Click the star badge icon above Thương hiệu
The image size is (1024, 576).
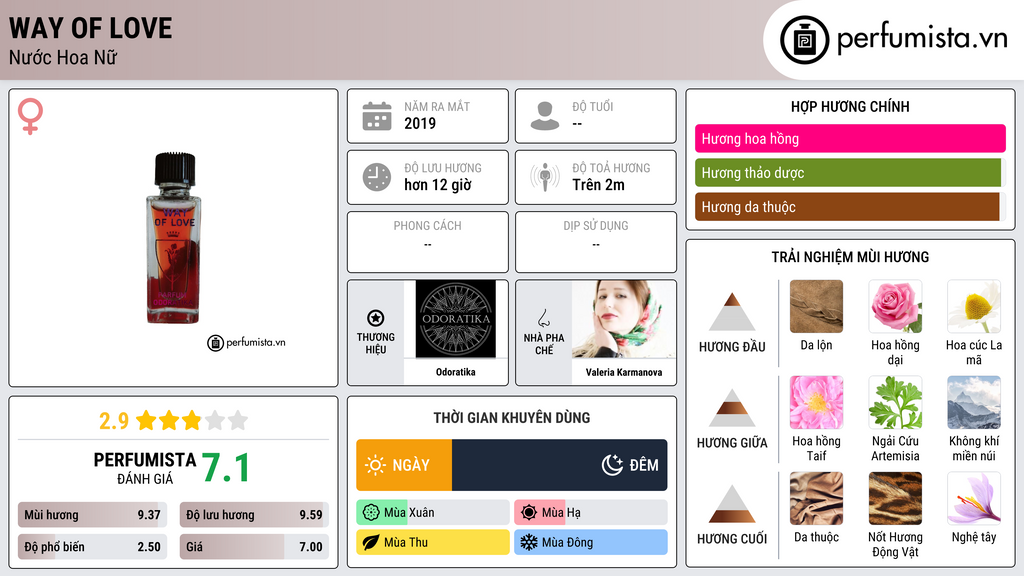pos(376,318)
